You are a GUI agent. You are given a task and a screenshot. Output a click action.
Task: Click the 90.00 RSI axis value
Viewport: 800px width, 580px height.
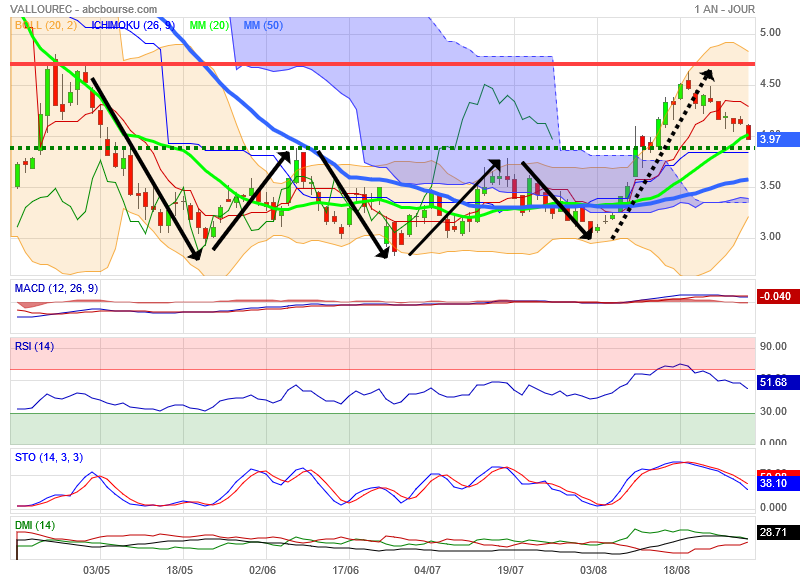coord(773,347)
